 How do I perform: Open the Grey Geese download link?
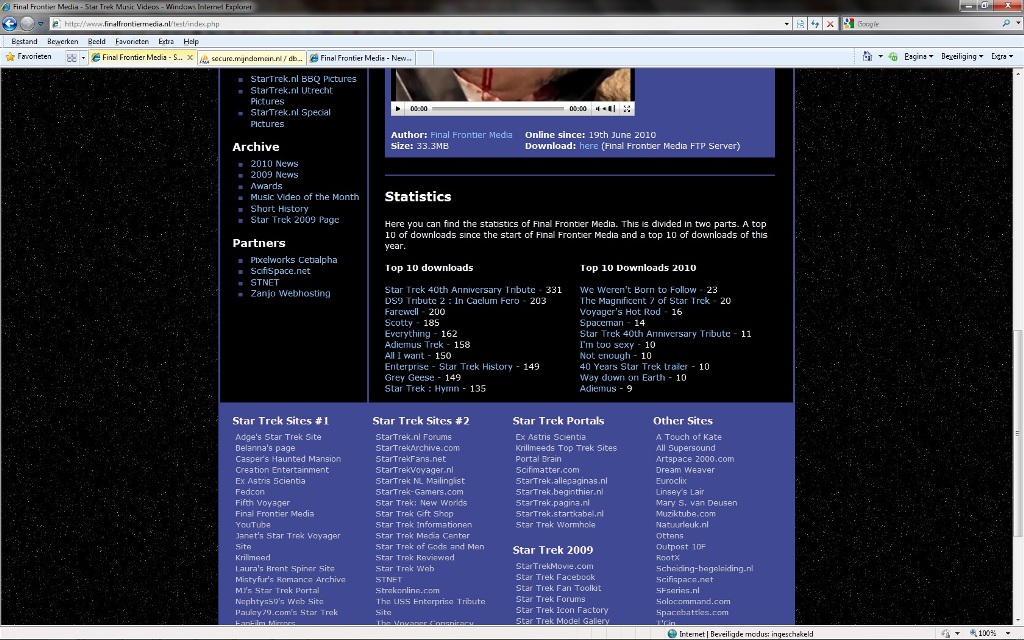(409, 377)
